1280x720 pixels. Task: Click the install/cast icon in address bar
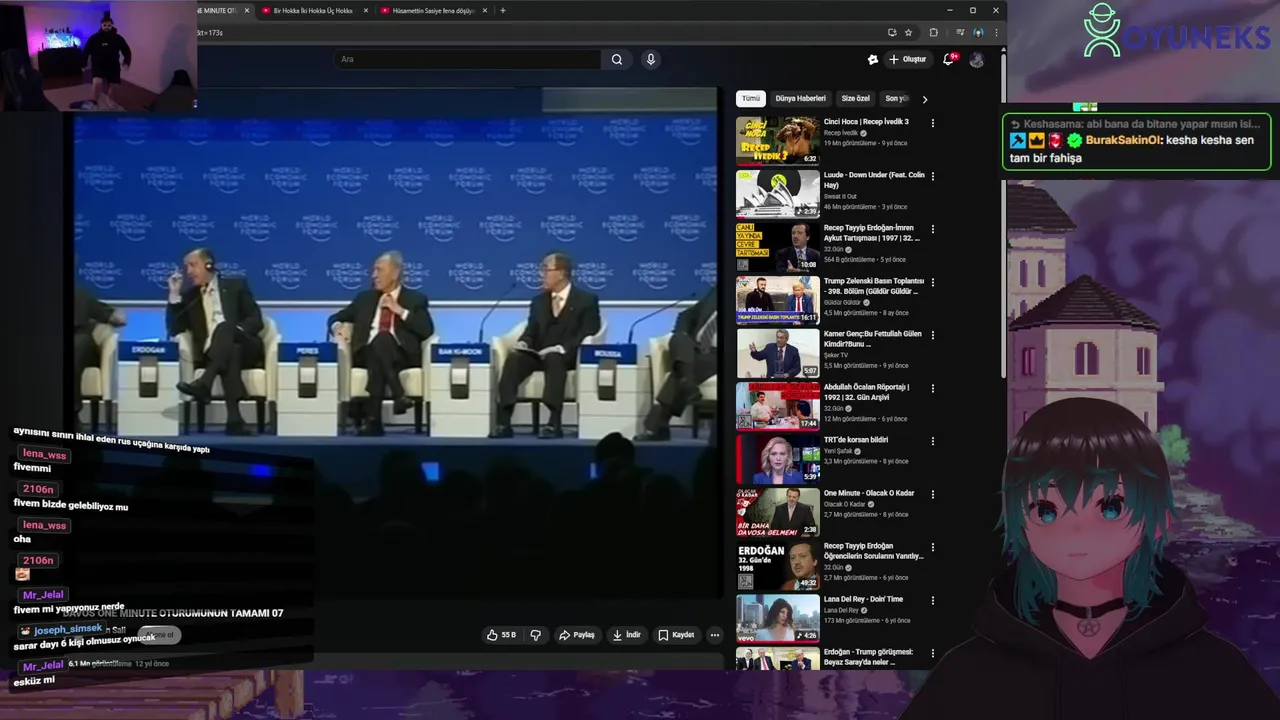pos(892,32)
